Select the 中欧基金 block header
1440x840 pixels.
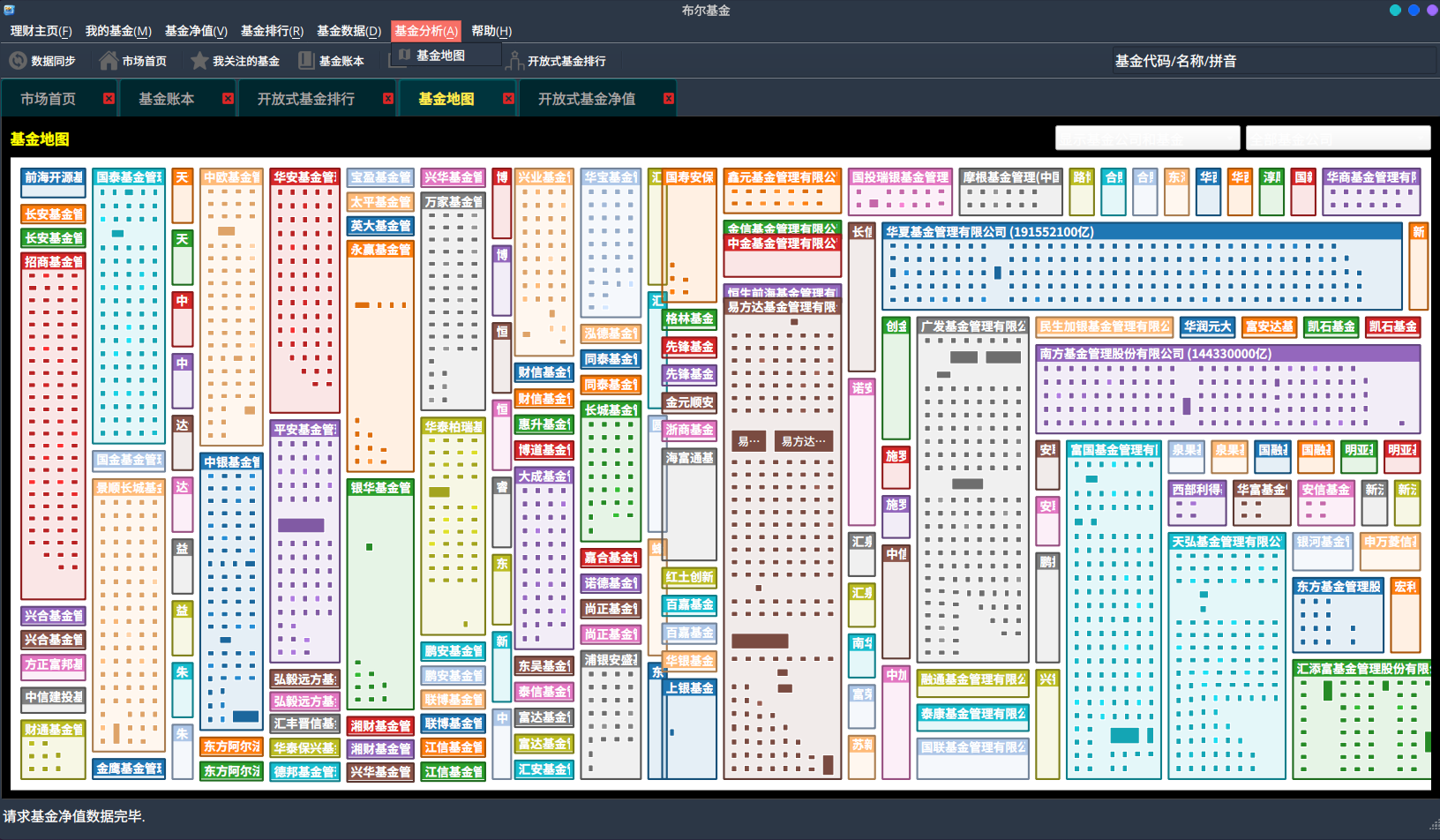coord(231,177)
